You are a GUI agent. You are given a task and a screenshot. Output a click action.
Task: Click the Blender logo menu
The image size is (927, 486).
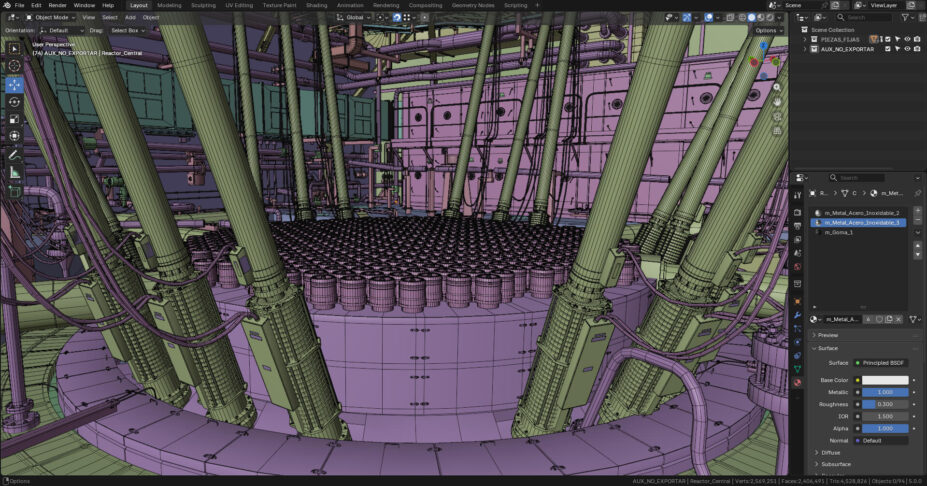[x=7, y=5]
